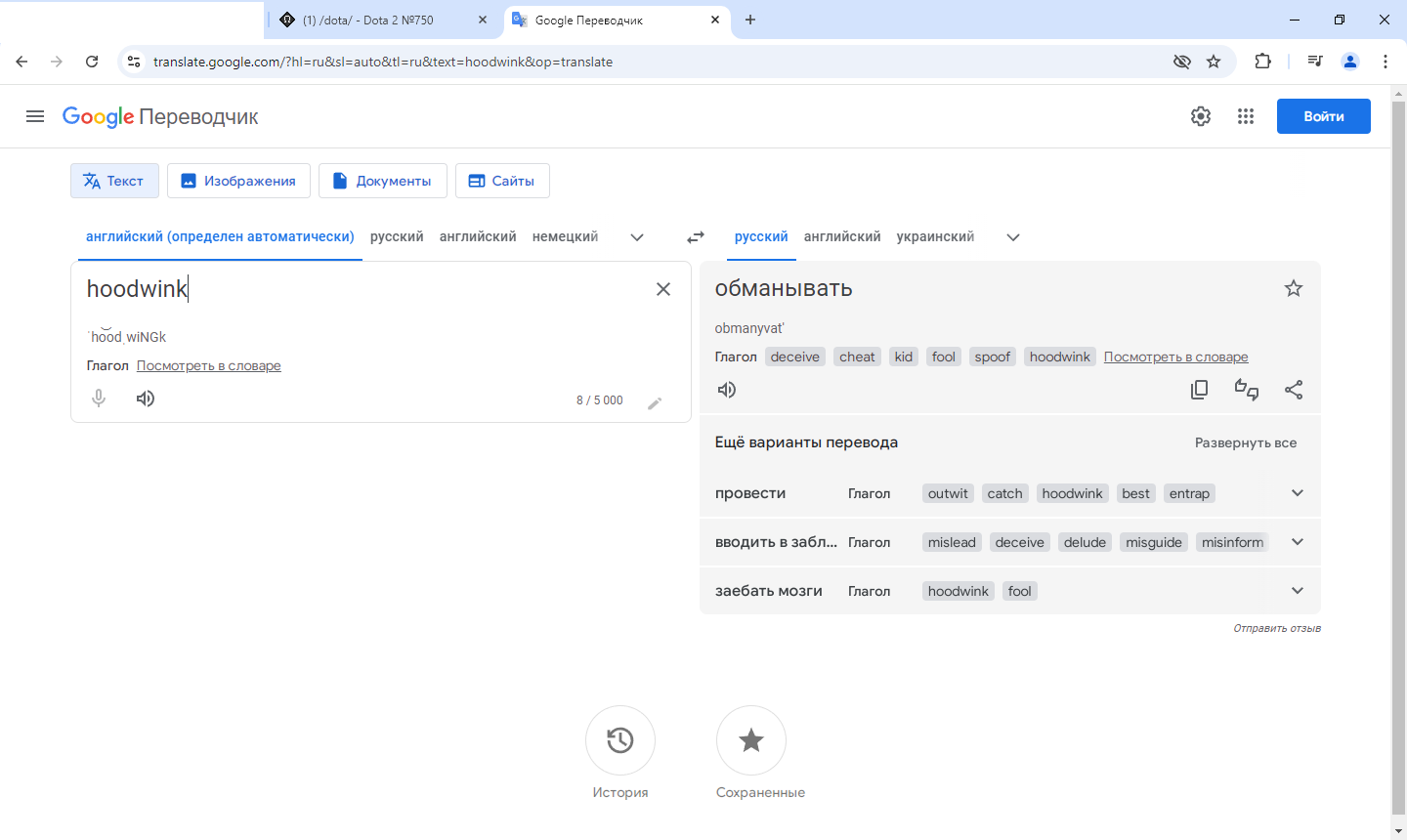Image resolution: width=1407 pixels, height=840 pixels.
Task: Open the Google apps grid
Action: tap(1246, 116)
